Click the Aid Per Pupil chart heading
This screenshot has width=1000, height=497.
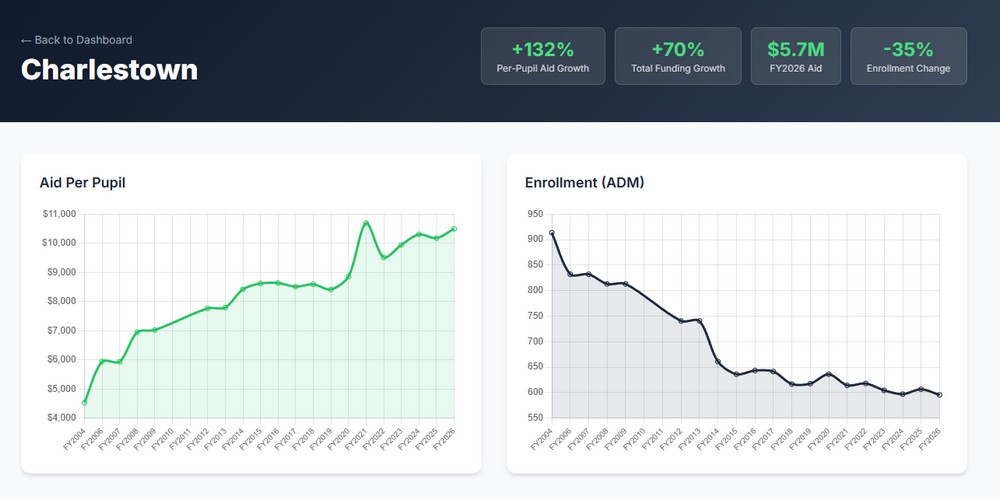point(82,182)
